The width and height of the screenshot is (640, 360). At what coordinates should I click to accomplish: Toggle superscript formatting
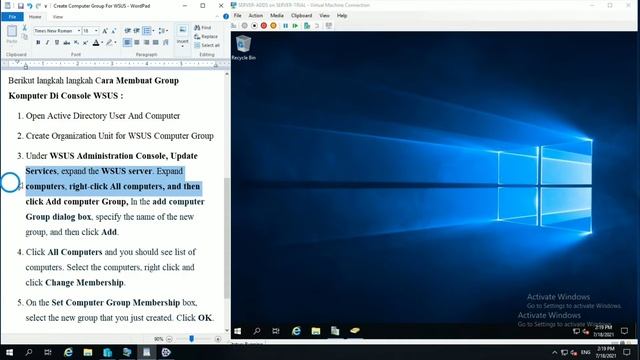85,42
